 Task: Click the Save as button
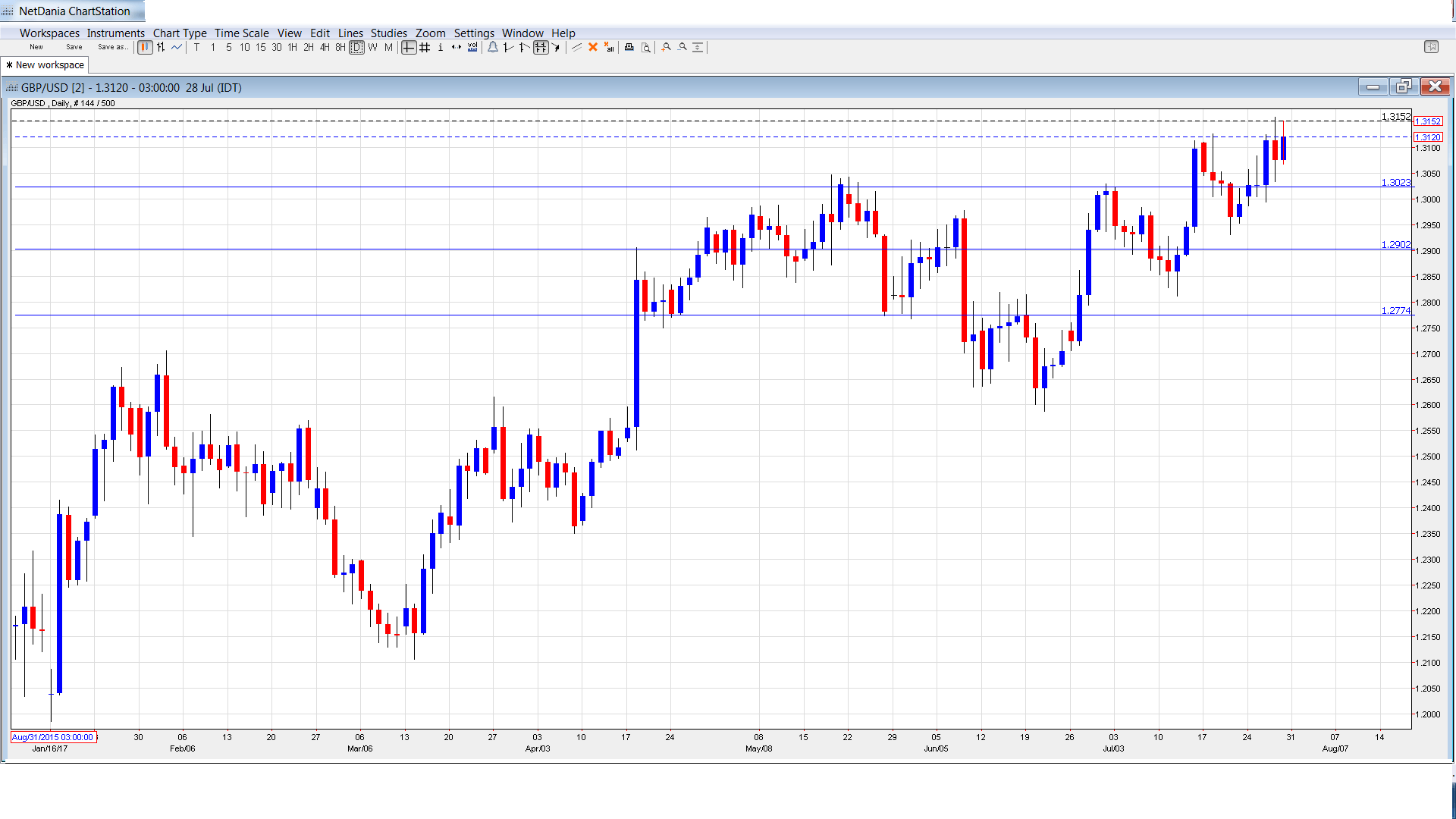click(112, 47)
